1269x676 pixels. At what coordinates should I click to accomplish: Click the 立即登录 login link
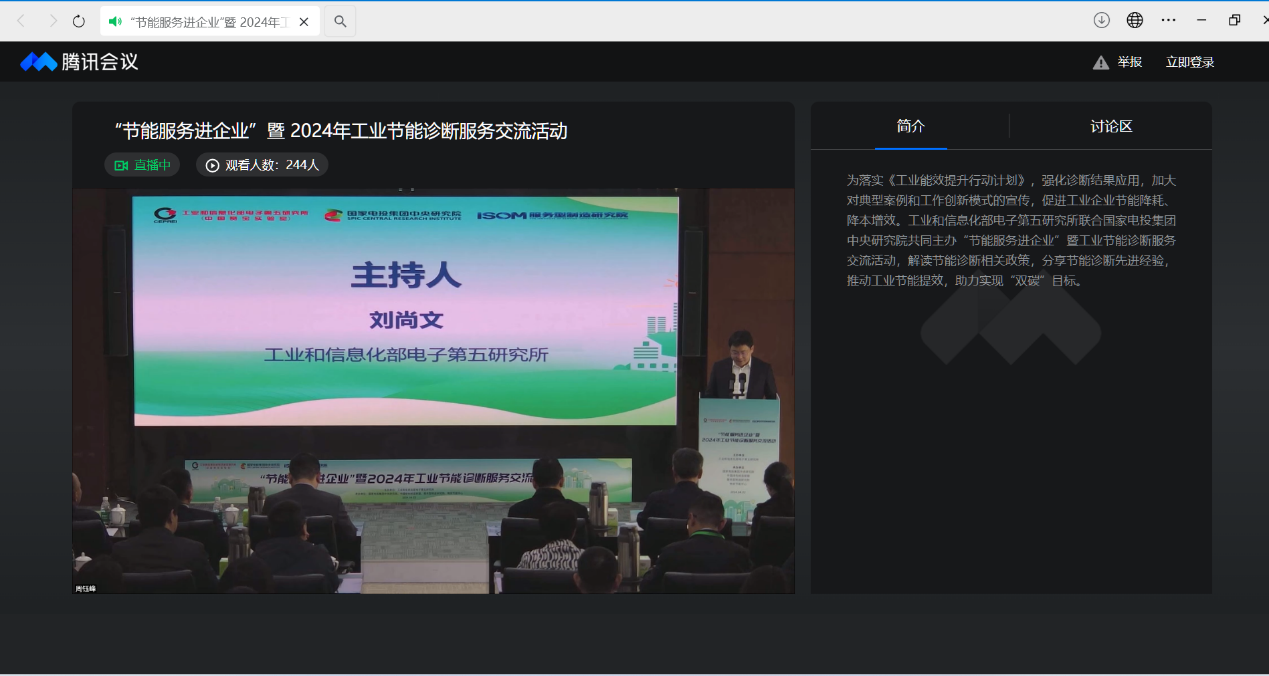pyautogui.click(x=1190, y=62)
